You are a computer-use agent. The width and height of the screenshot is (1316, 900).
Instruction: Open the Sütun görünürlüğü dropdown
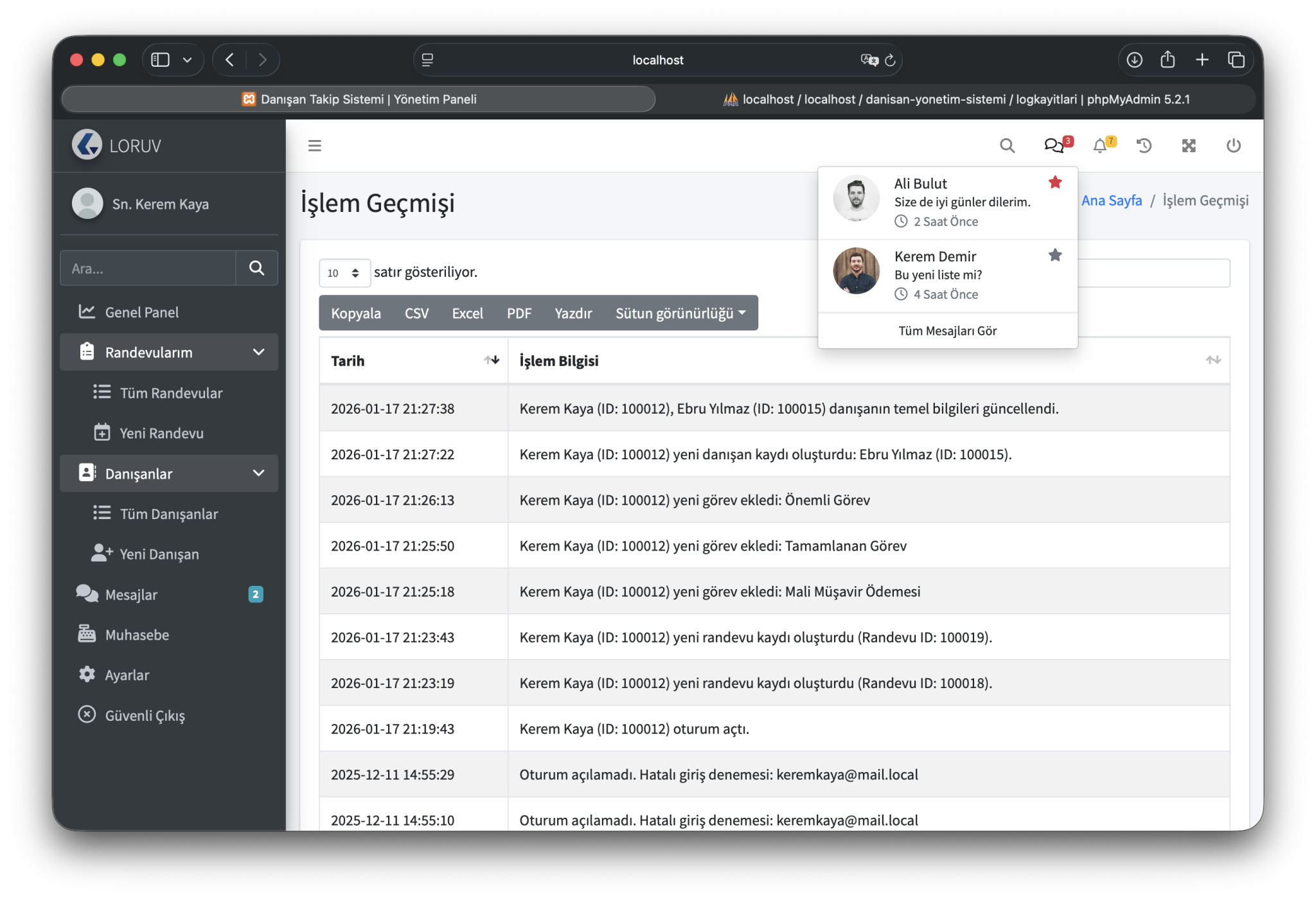click(x=680, y=313)
